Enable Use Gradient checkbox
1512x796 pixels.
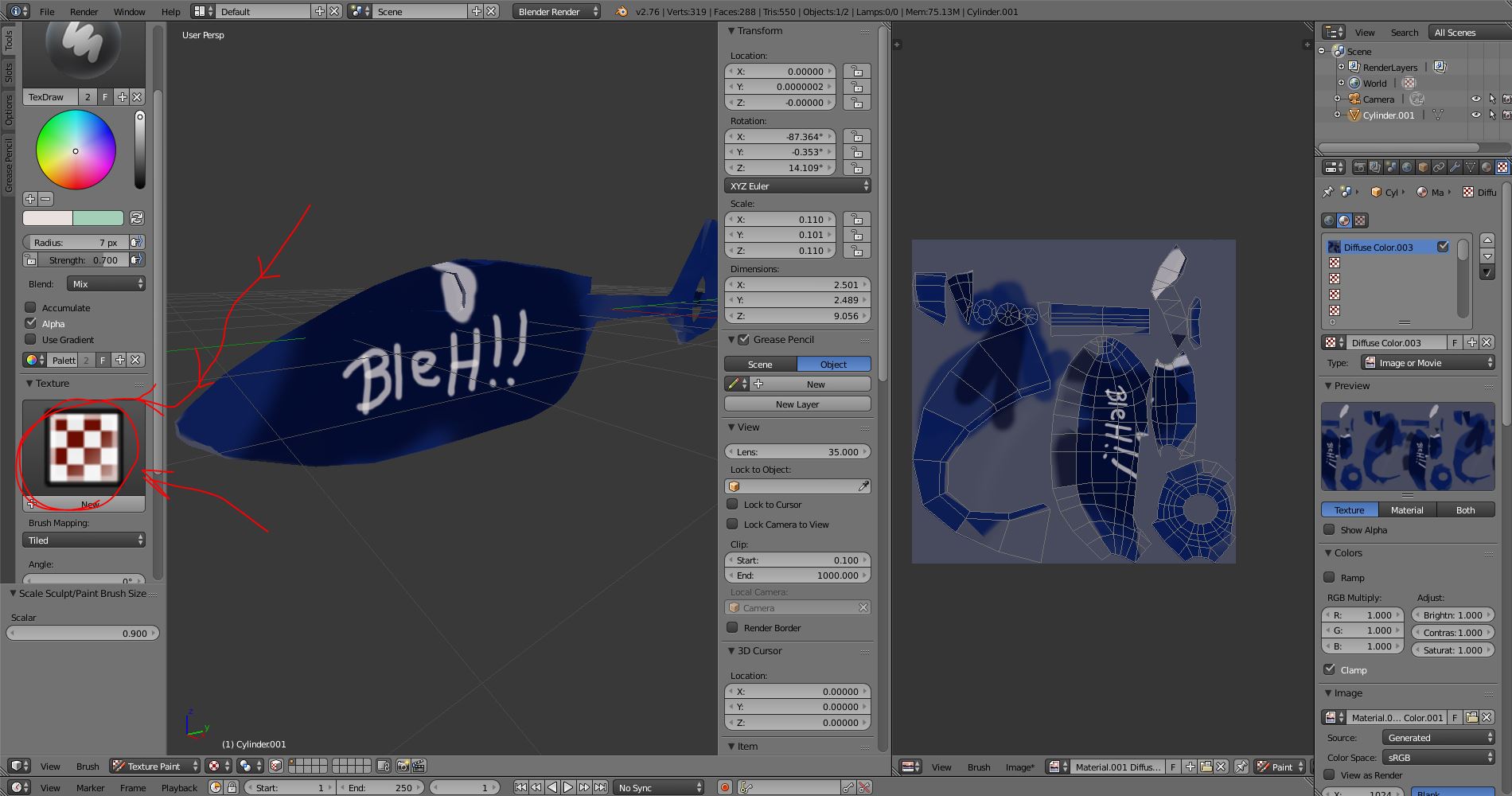[30, 339]
